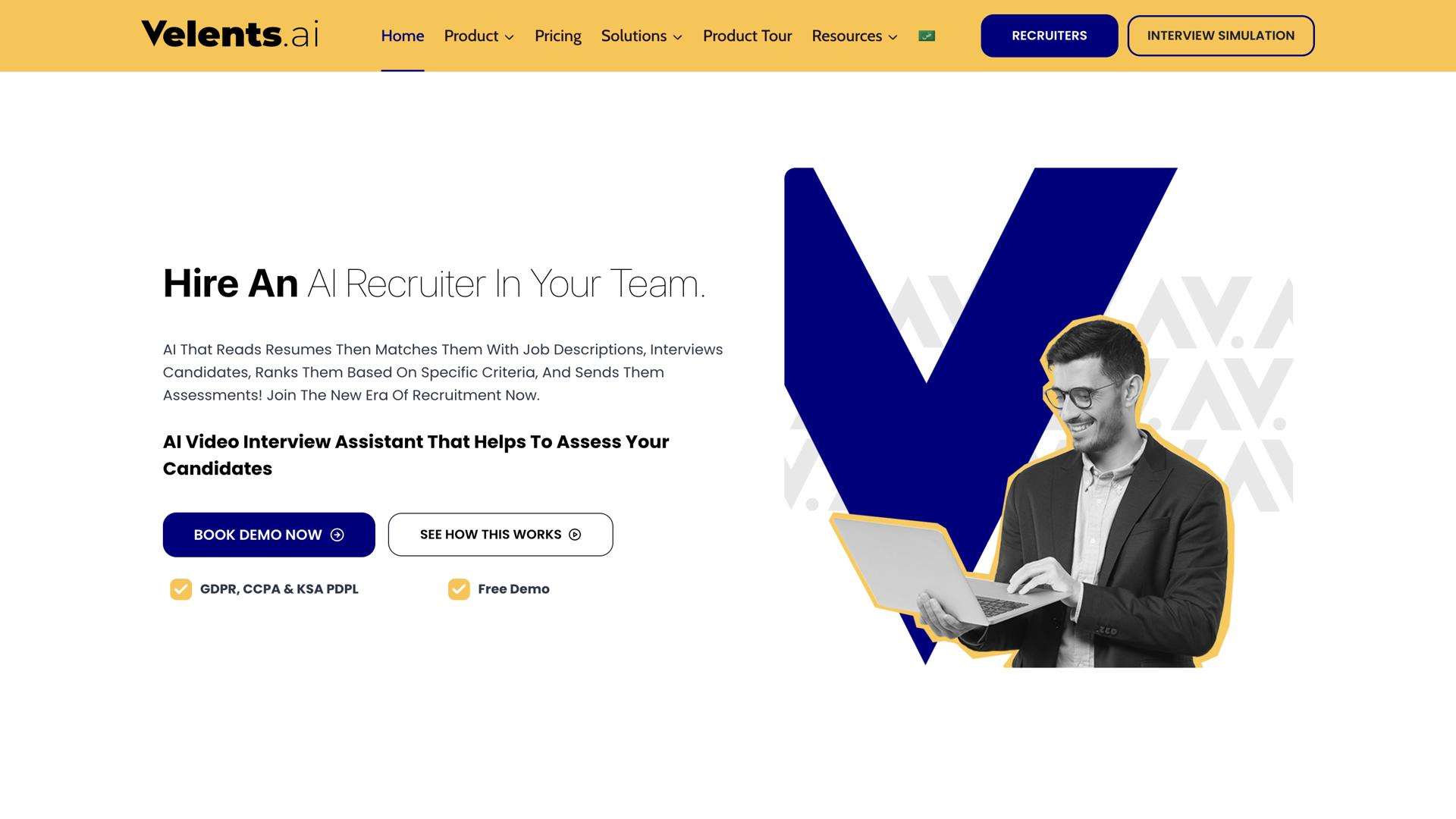The width and height of the screenshot is (1456, 819).
Task: Go to the Home menu item
Action: (x=403, y=36)
